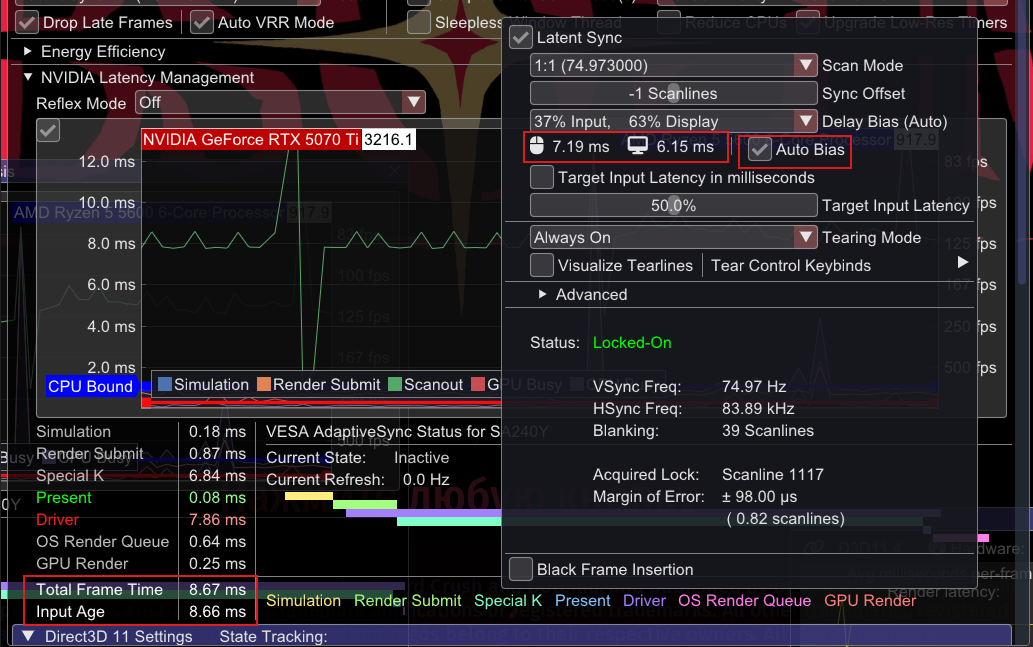1033x647 pixels.
Task: Click the purple Driver timeline legend label
Action: (x=644, y=601)
